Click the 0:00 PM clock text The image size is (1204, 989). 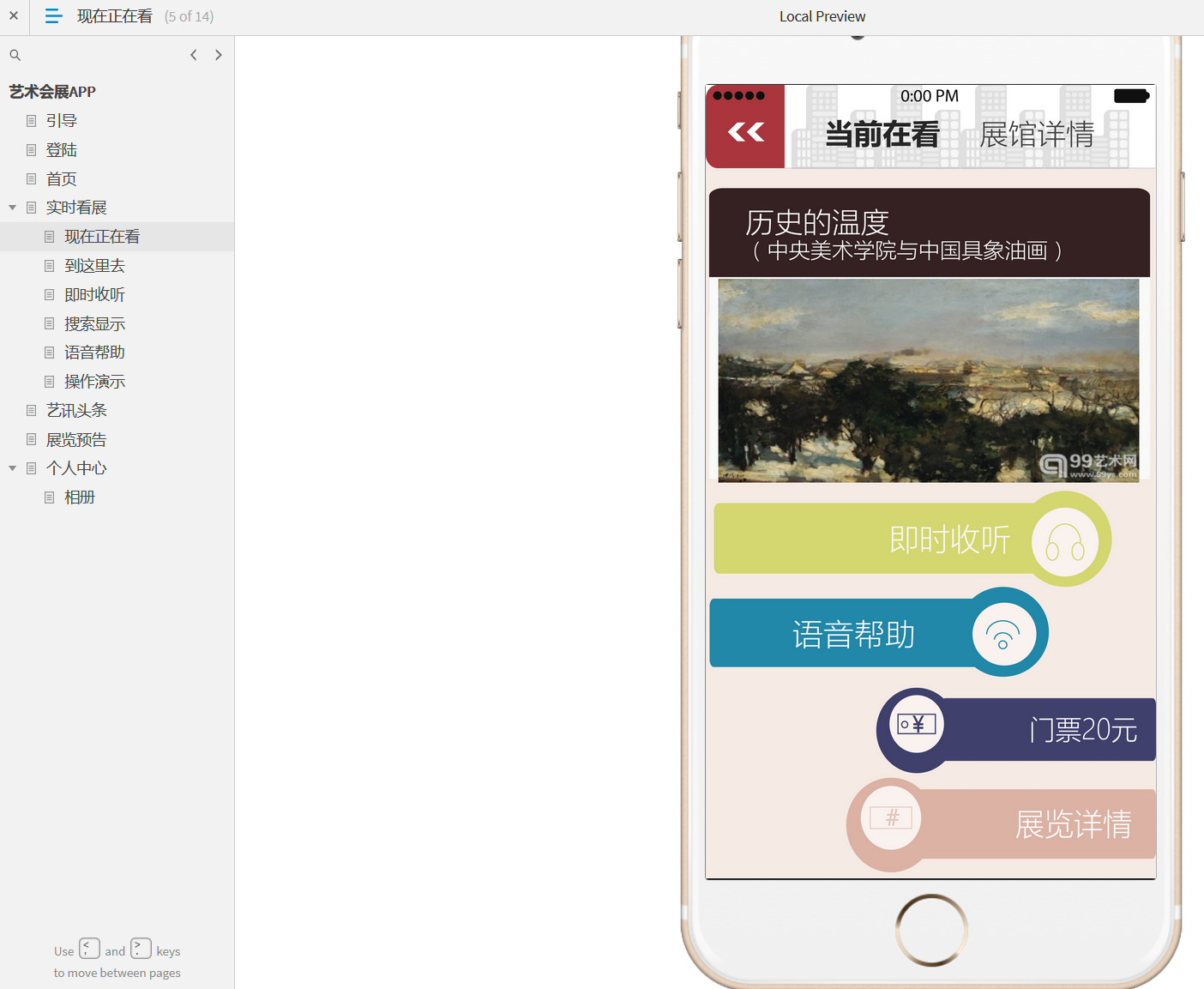[930, 96]
